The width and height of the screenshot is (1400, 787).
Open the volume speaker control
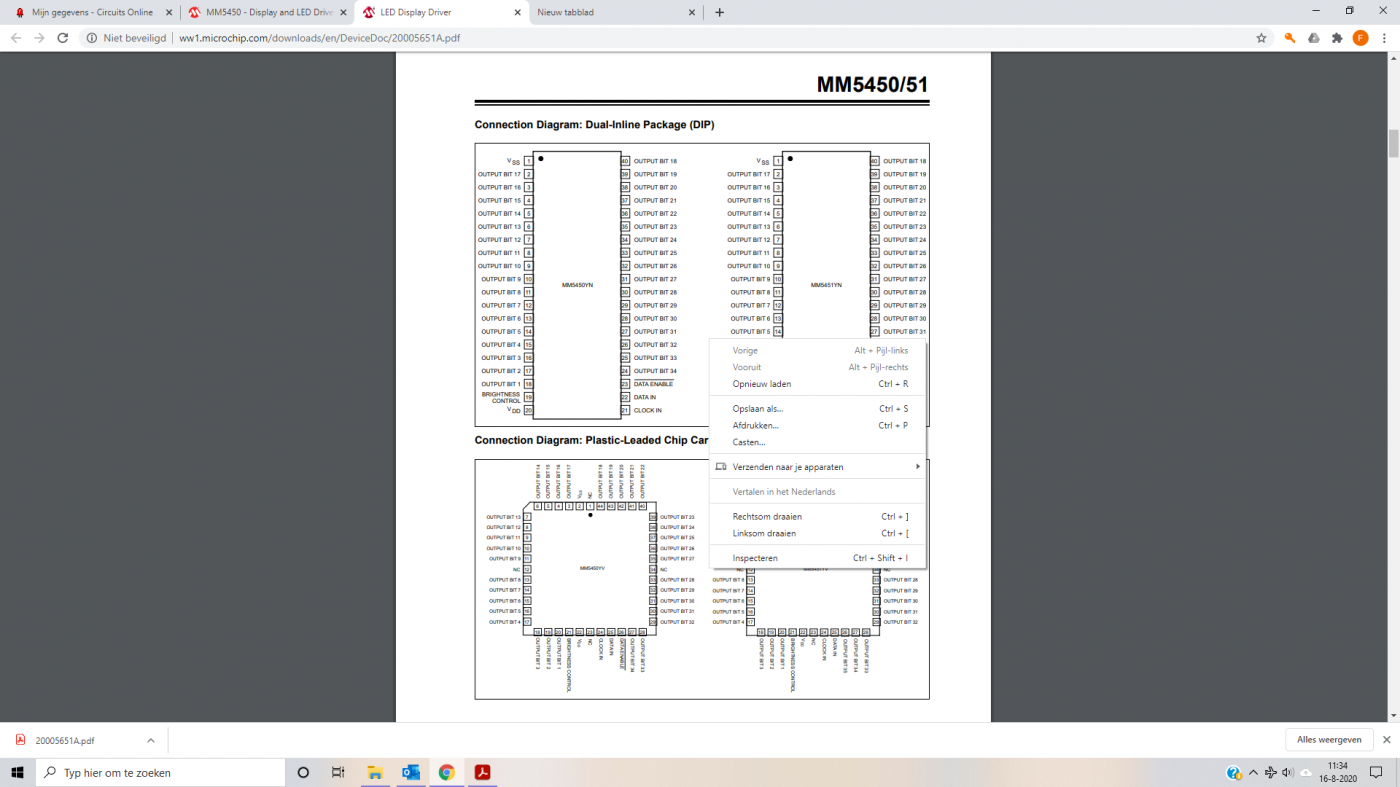[x=1287, y=773]
